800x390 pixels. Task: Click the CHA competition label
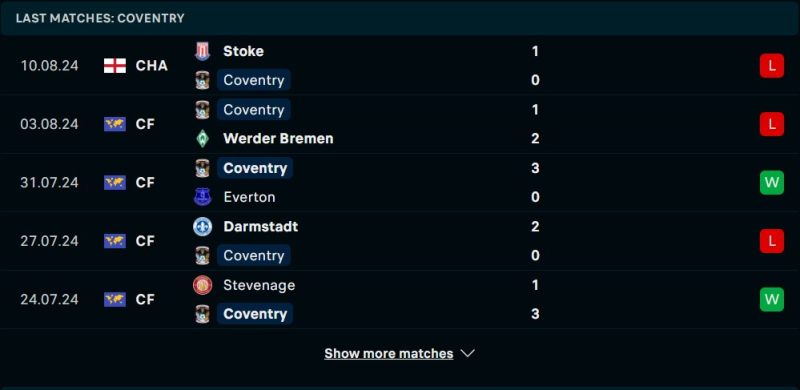point(152,66)
